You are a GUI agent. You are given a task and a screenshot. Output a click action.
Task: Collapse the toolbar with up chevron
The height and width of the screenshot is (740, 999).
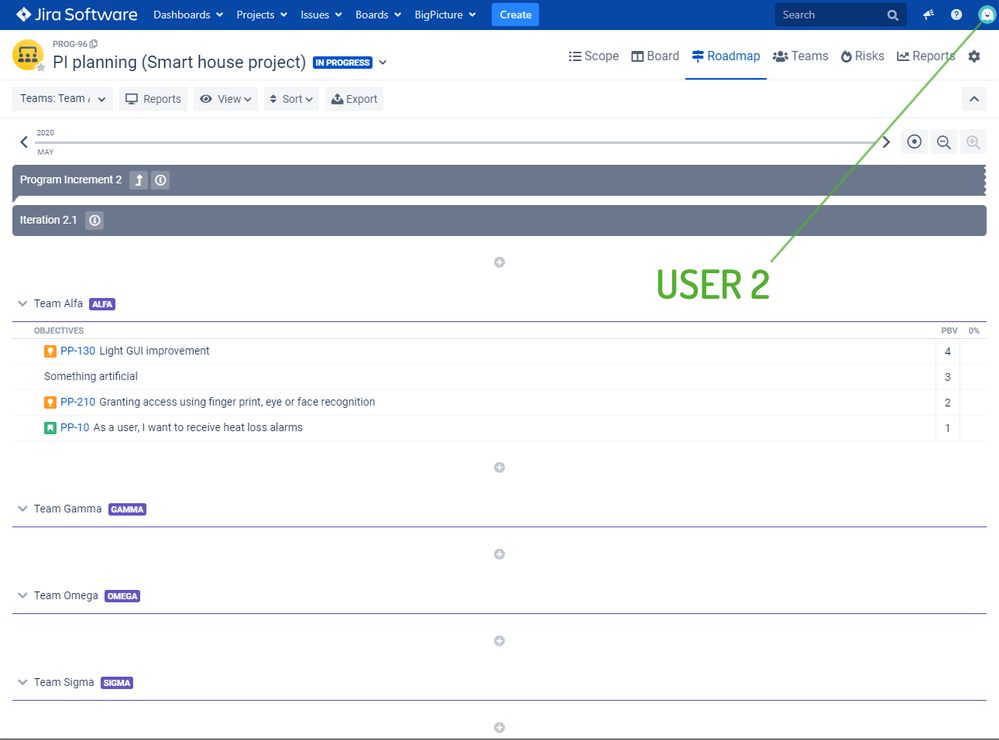[x=974, y=99]
